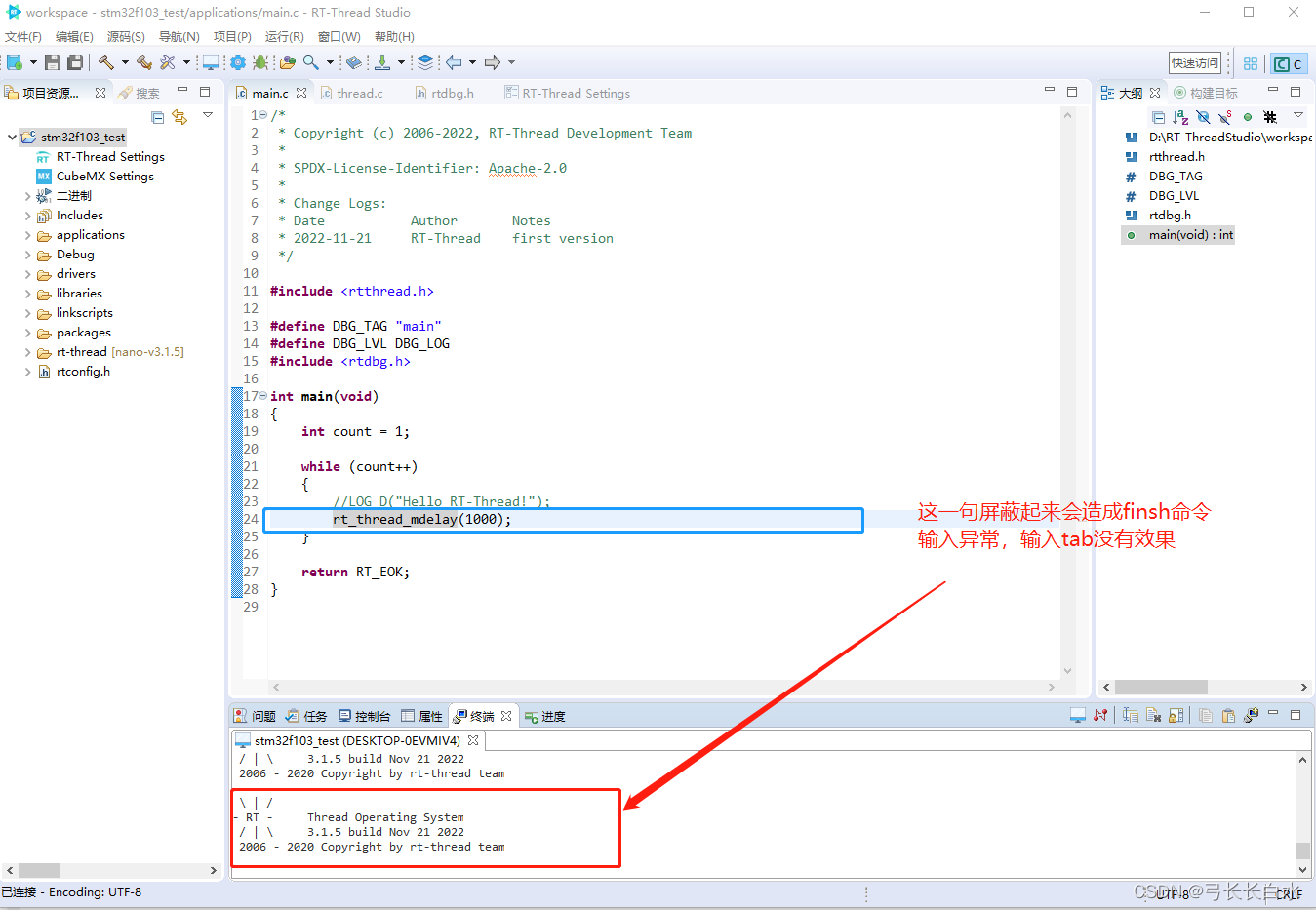Screen dimensions: 1316x910
Task: Toggle Link with Editor in the project explorer
Action: 179,117
